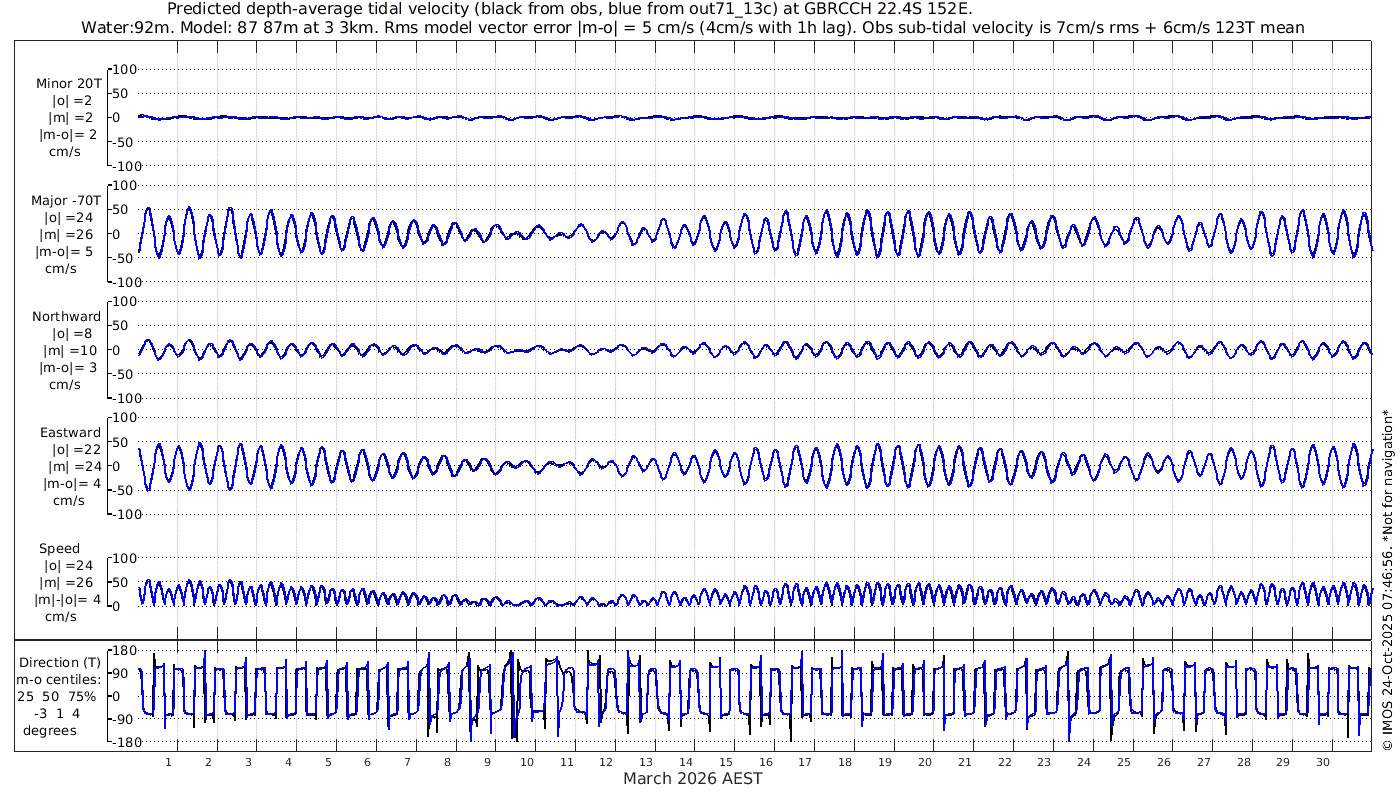Select the 'Major -70T' panel label
Viewport: 1400px width, 800px height.
(66, 201)
